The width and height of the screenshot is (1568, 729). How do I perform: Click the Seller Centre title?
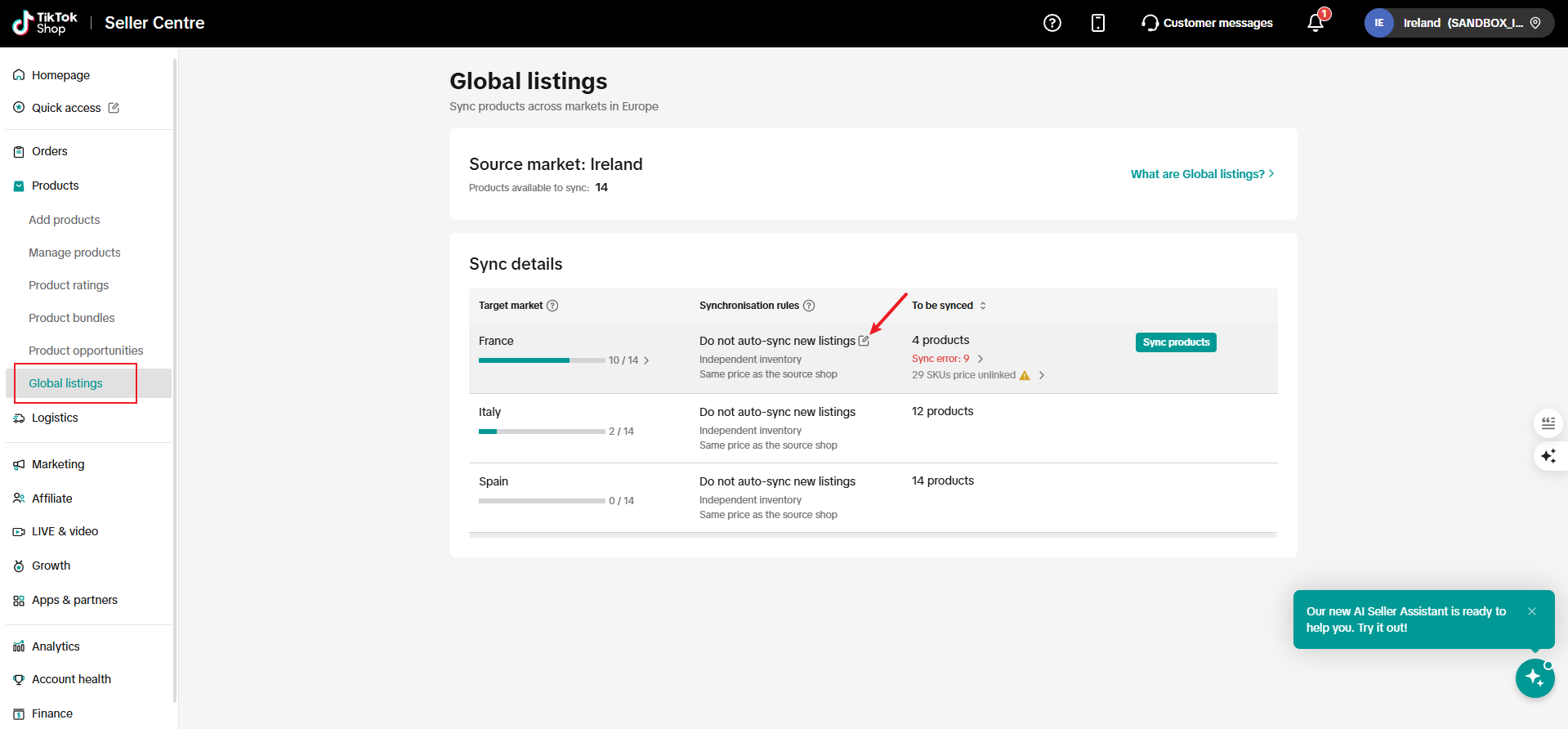[x=154, y=23]
